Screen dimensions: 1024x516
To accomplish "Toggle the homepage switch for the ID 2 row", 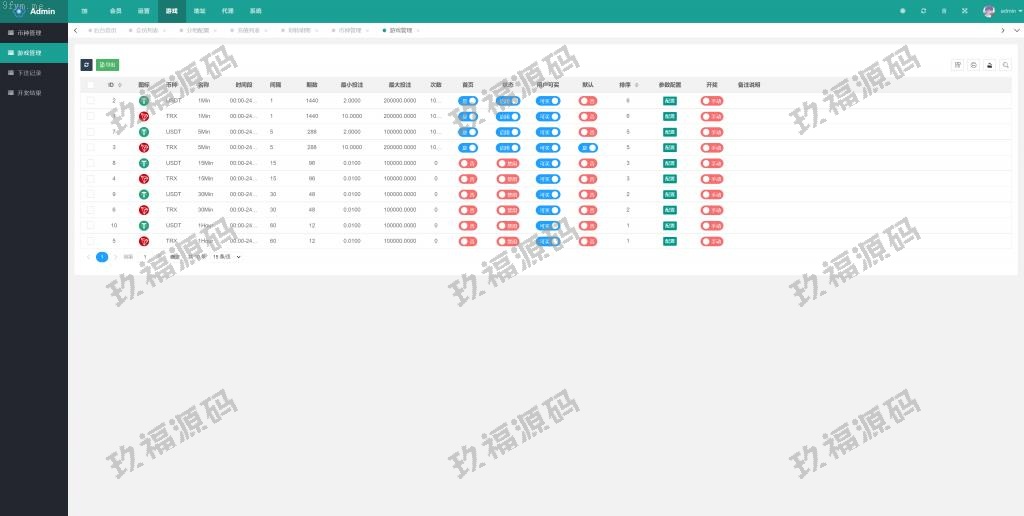I will tap(468, 101).
